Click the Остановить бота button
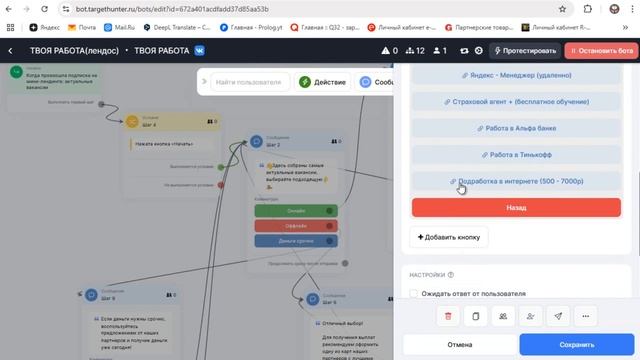The width and height of the screenshot is (640, 360). 602,51
